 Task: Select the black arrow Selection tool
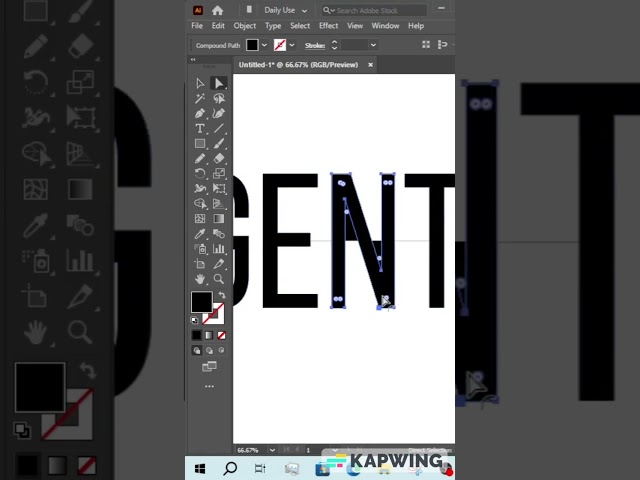pos(200,83)
